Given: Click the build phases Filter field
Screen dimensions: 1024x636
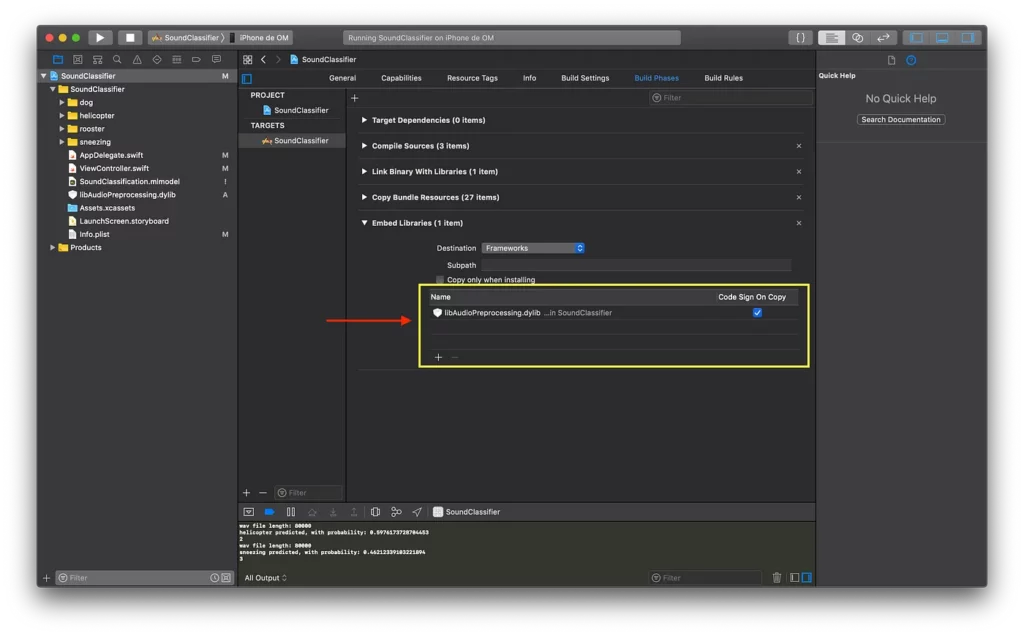Looking at the screenshot, I should click(x=730, y=98).
